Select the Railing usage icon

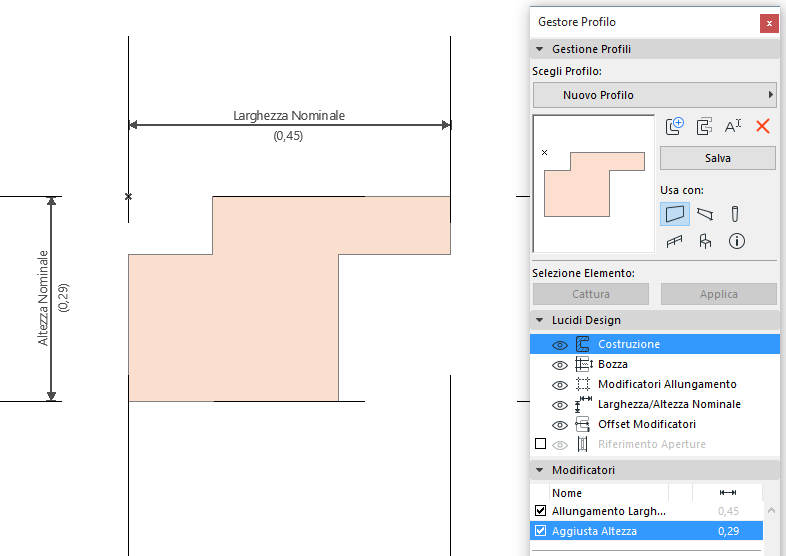point(675,242)
